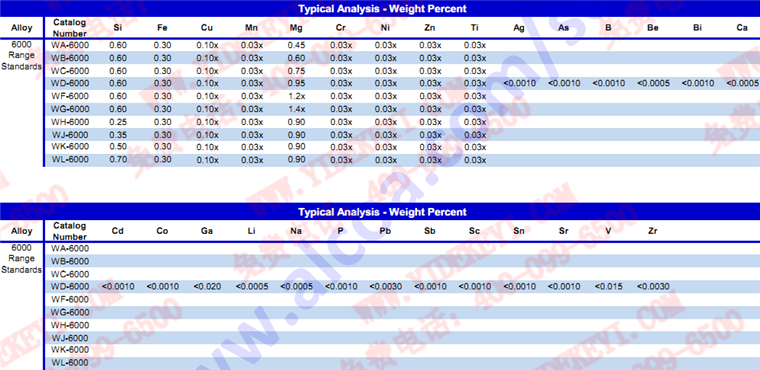
Task: Select Si value 0.70 for WL-6000
Action: click(x=117, y=159)
